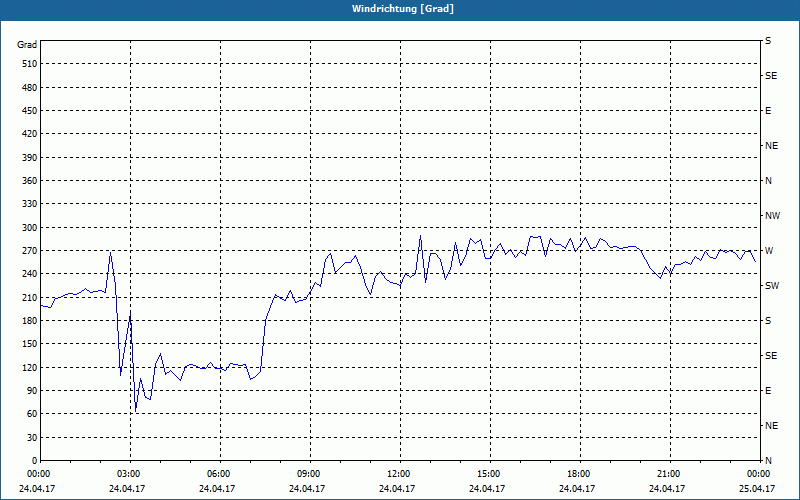Select the 270 value on the degree axis
The height and width of the screenshot is (500, 800).
[30, 251]
